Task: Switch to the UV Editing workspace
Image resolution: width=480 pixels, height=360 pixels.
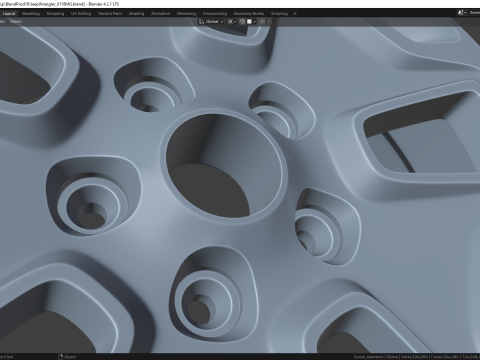Action: coord(81,14)
